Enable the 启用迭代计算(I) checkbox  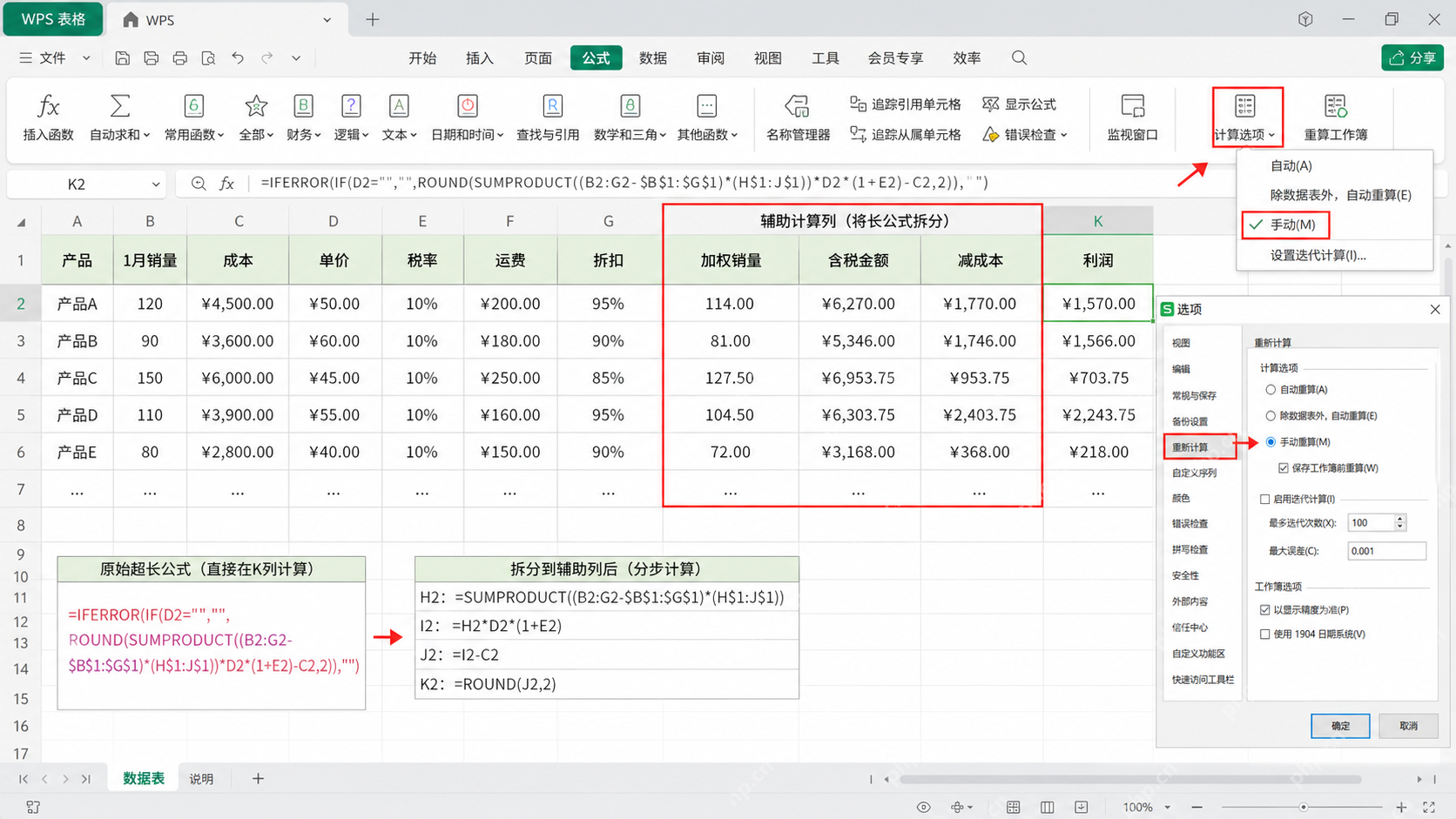(1265, 500)
